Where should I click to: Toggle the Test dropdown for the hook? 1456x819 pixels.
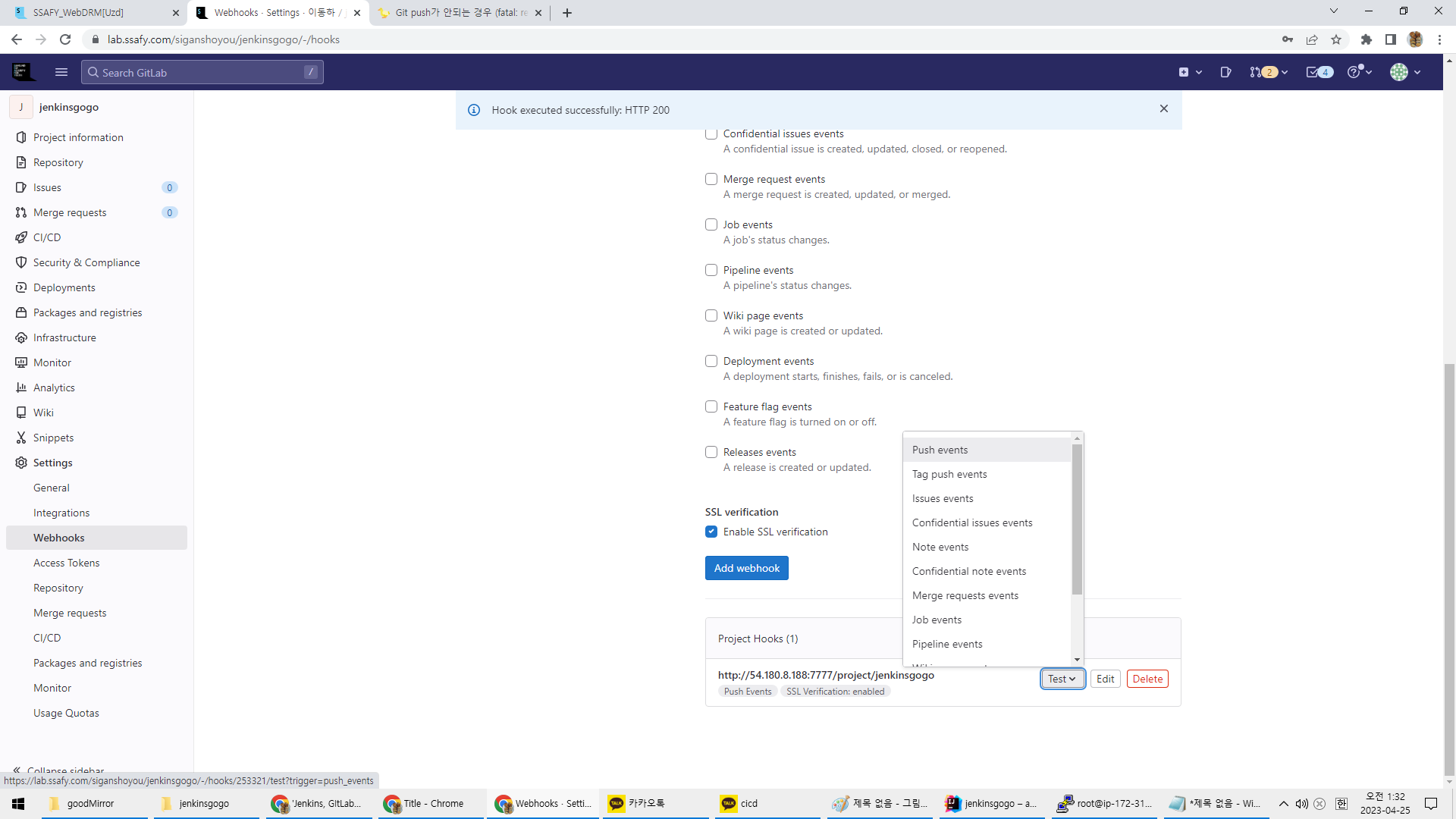point(1062,679)
